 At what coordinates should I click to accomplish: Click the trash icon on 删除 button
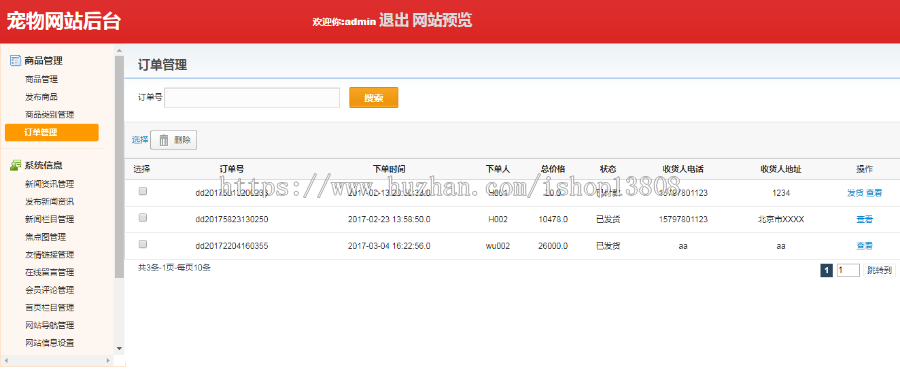tap(164, 140)
